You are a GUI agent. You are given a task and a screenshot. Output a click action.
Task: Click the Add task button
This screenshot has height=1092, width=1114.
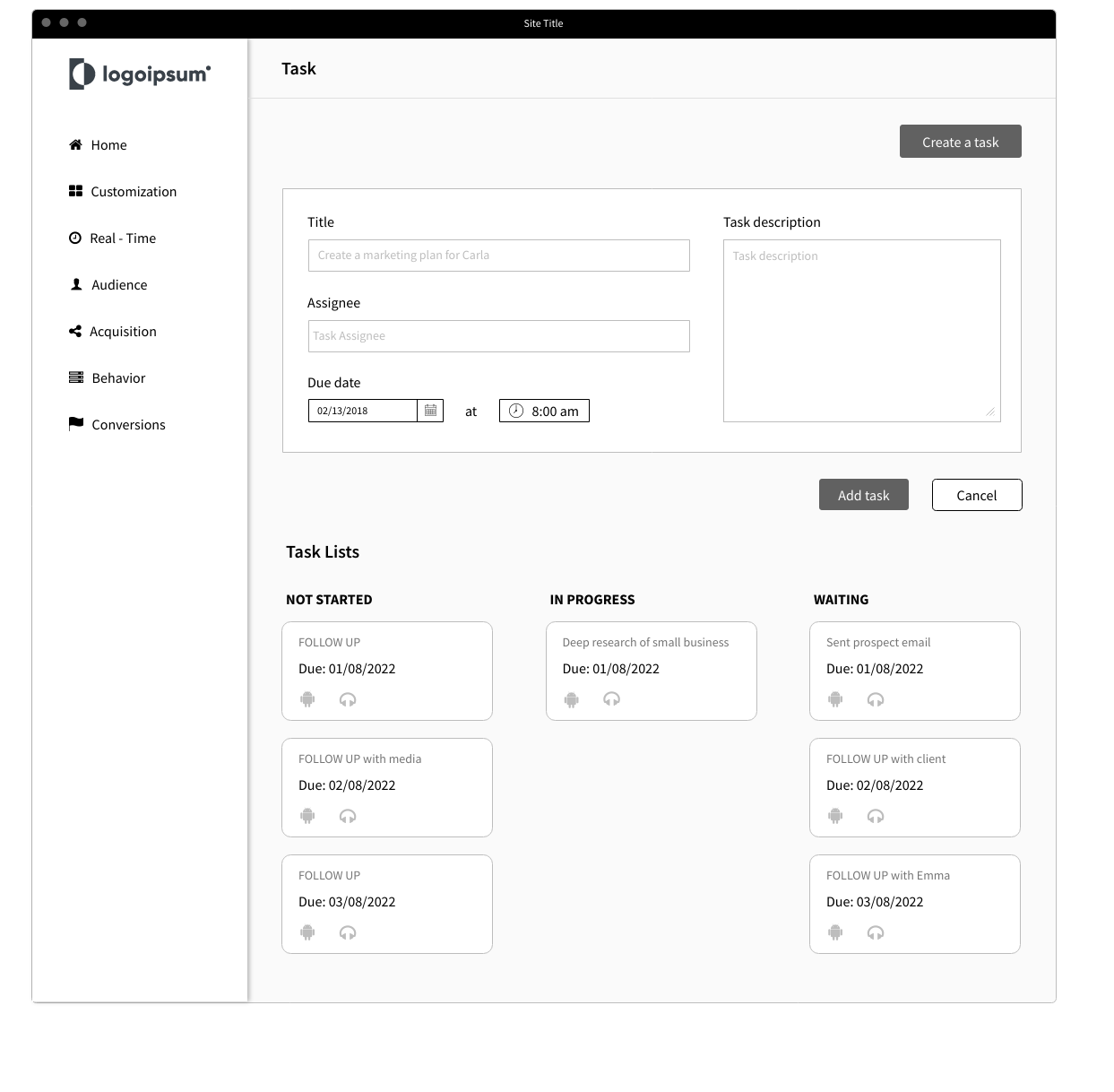pos(863,495)
